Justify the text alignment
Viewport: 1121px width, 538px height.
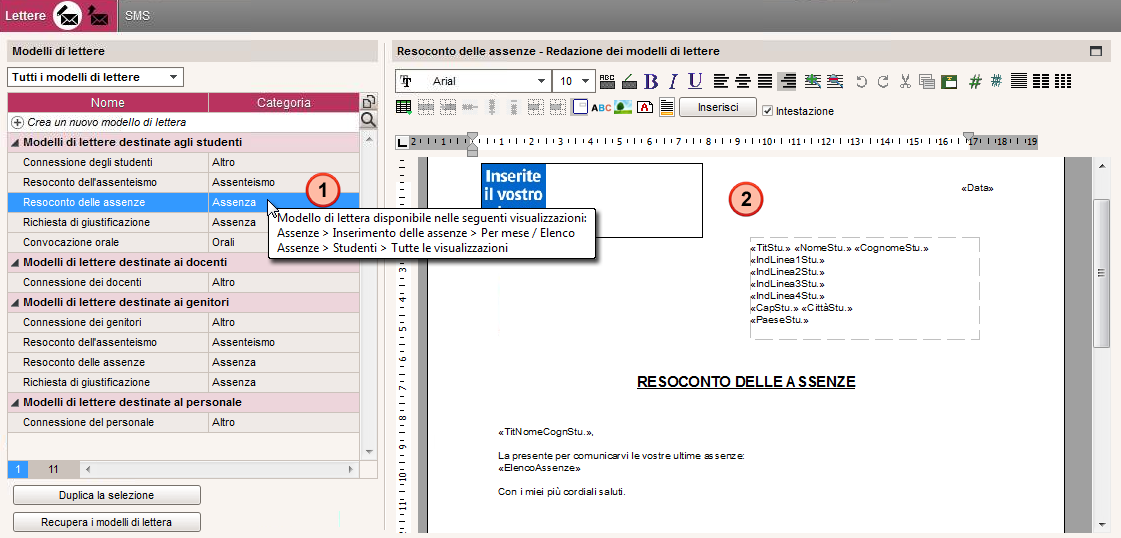[x=765, y=81]
